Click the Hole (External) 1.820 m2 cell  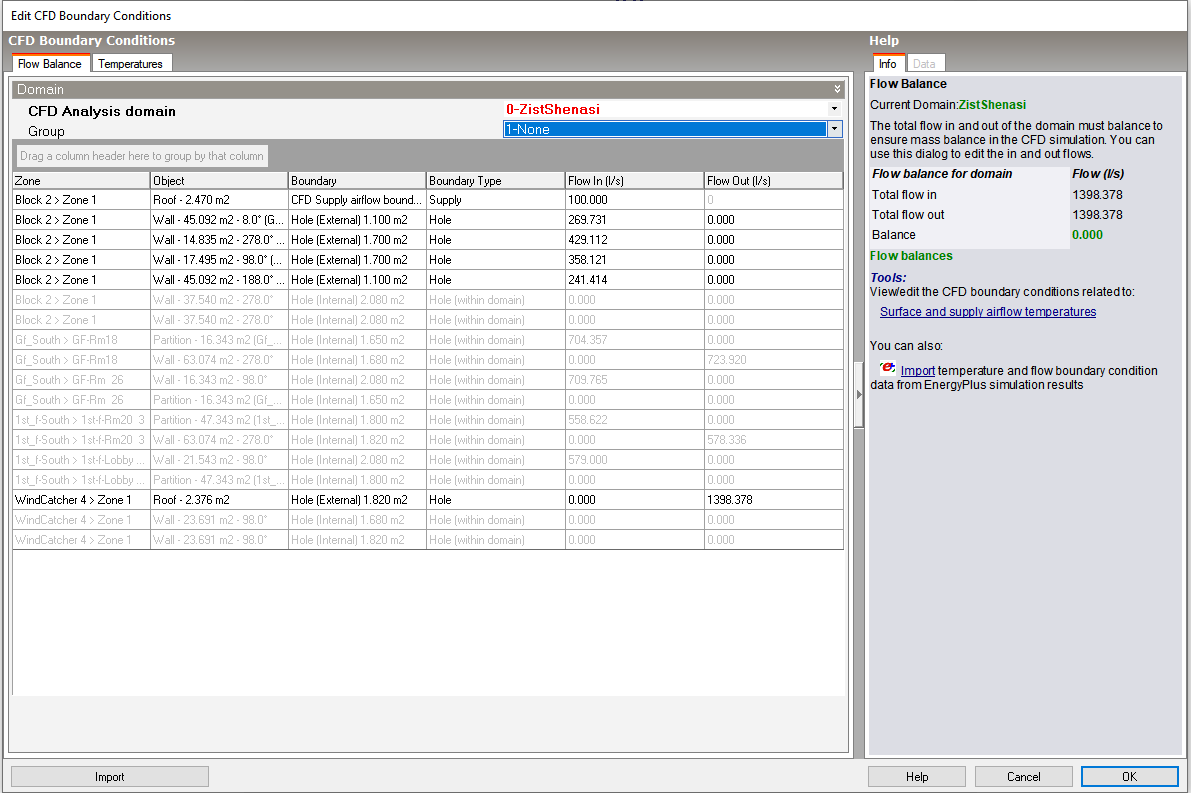(357, 500)
